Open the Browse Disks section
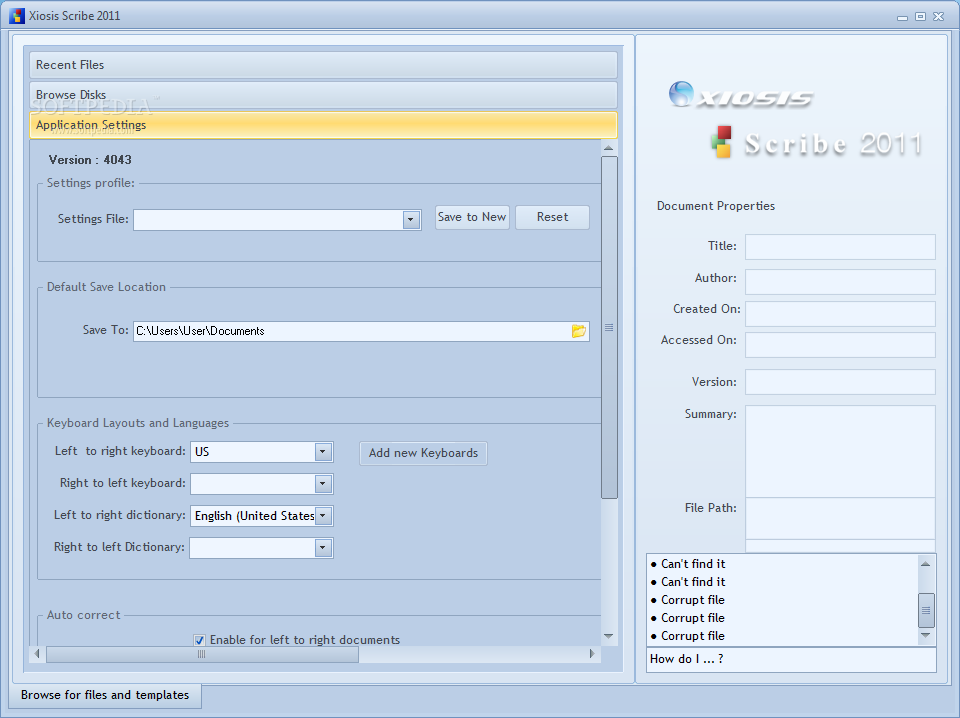This screenshot has height=718, width=960. click(323, 95)
